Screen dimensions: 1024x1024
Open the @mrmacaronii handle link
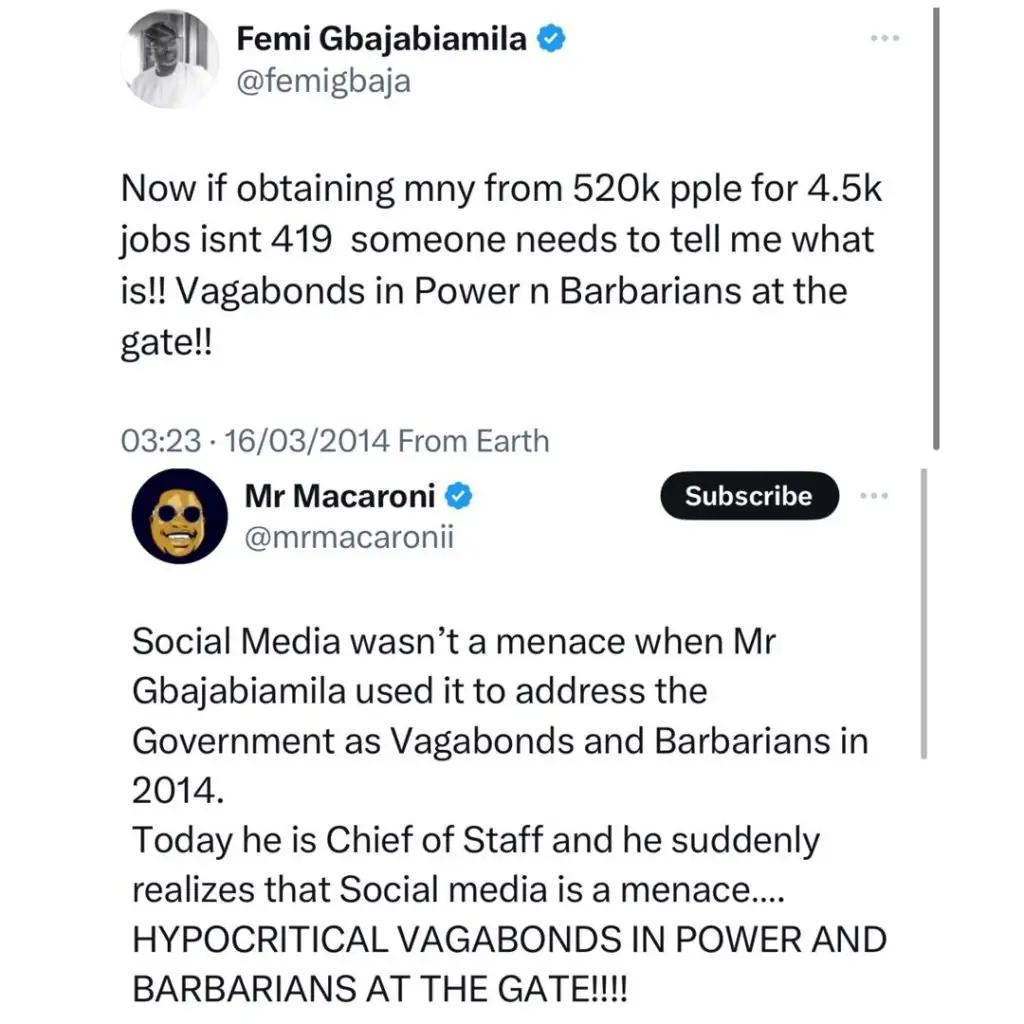pyautogui.click(x=349, y=537)
